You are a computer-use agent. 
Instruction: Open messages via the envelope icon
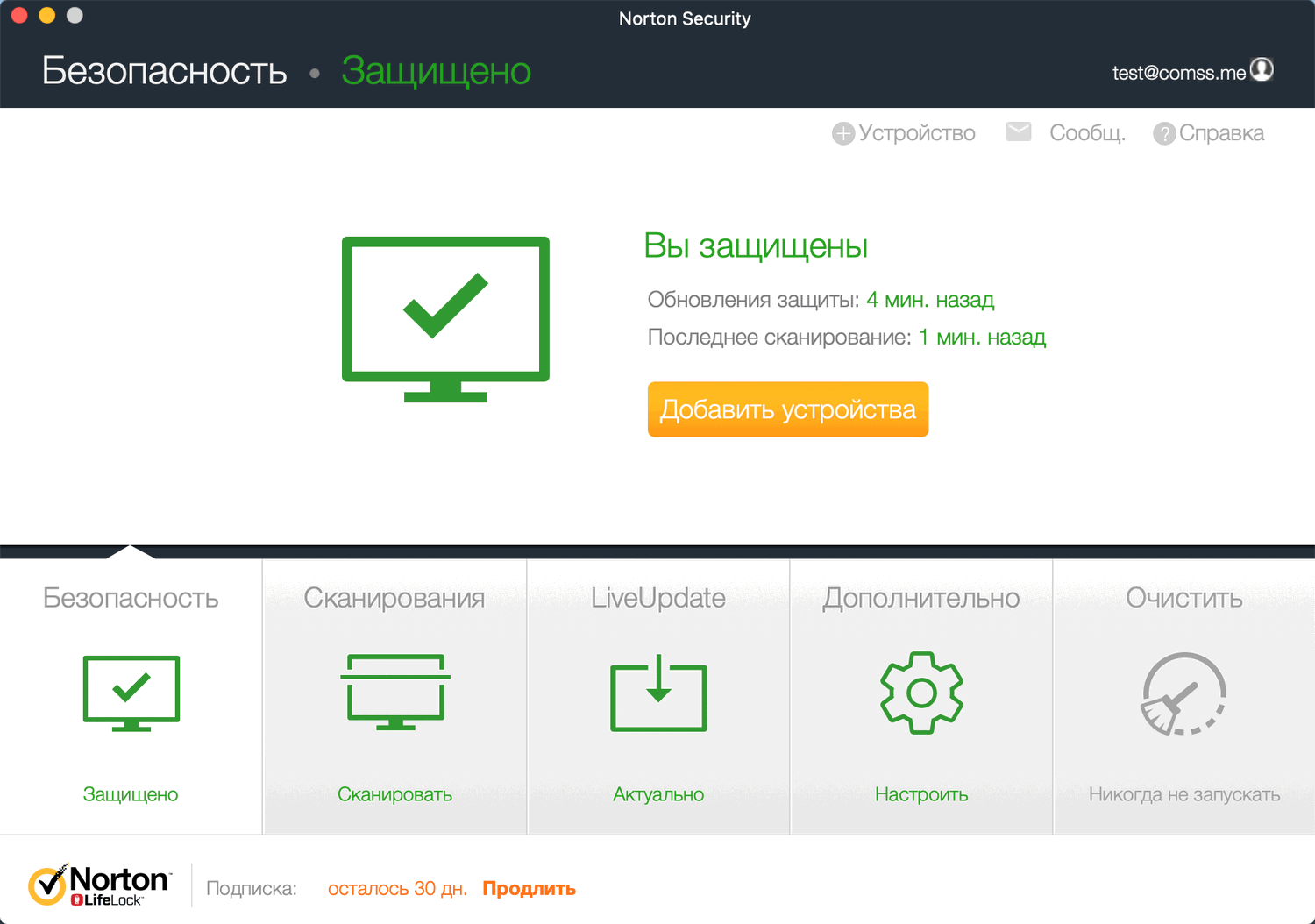1019,131
